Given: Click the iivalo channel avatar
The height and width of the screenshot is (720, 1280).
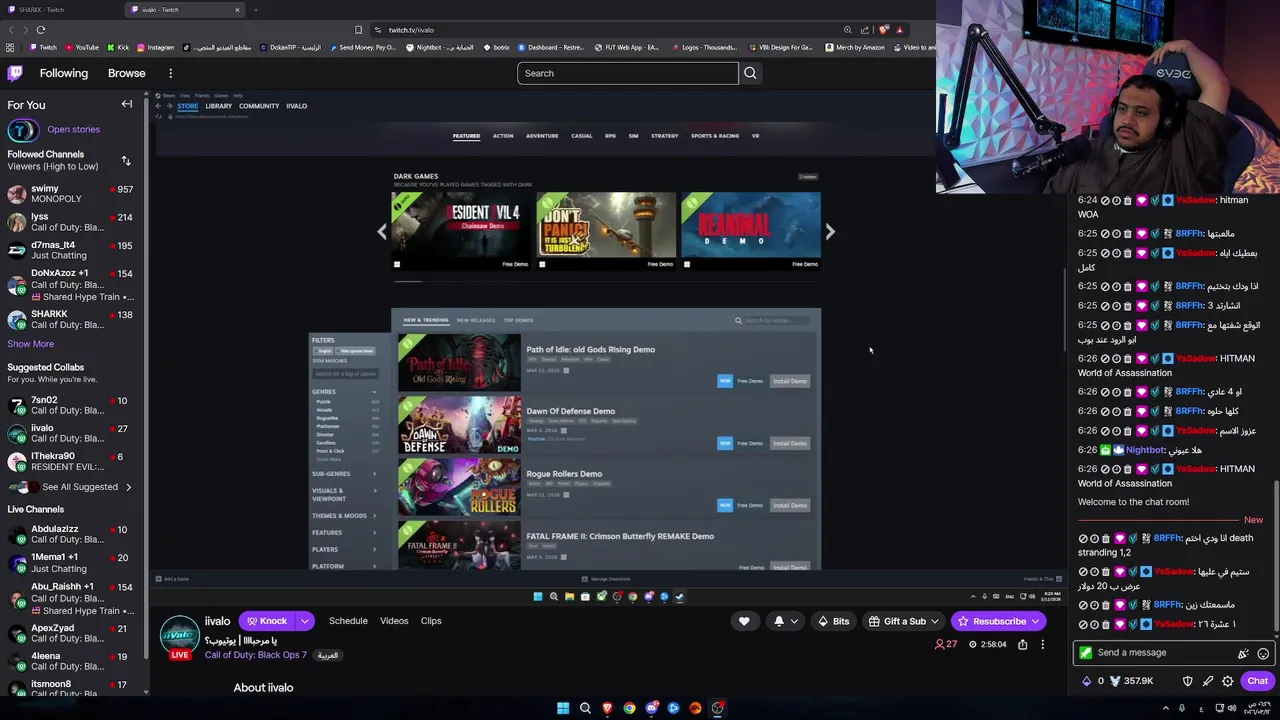Looking at the screenshot, I should 179,635.
